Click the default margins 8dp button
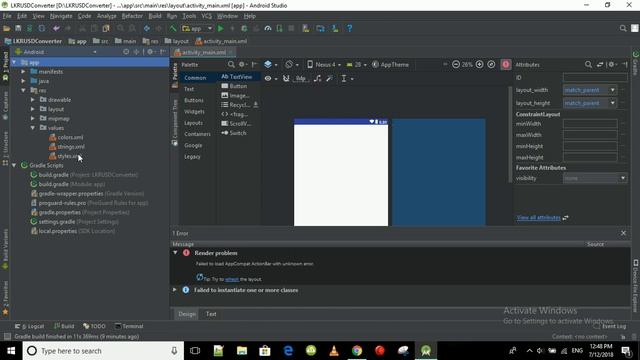 point(301,78)
